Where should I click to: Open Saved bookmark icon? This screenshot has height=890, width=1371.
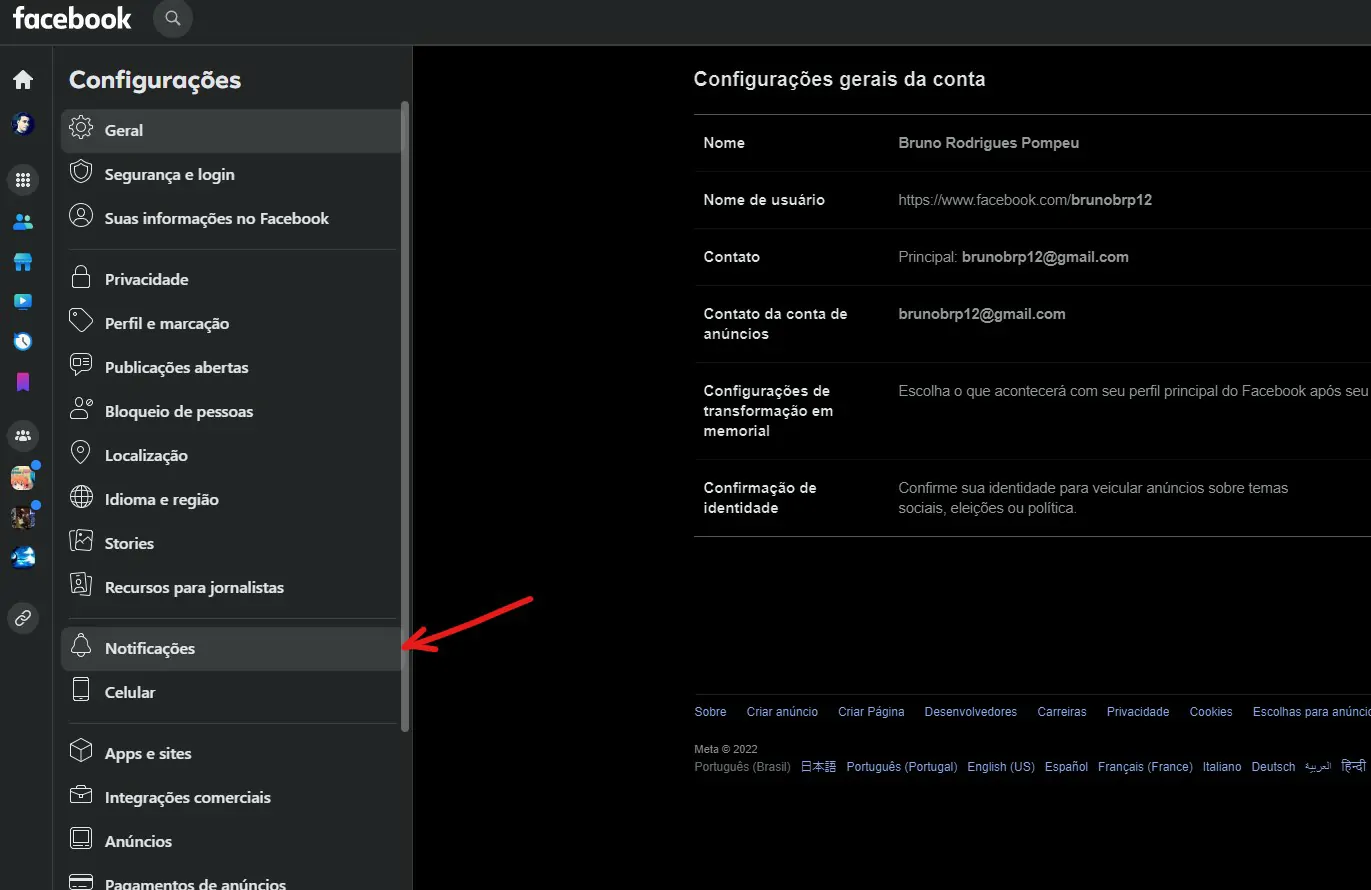[x=22, y=382]
